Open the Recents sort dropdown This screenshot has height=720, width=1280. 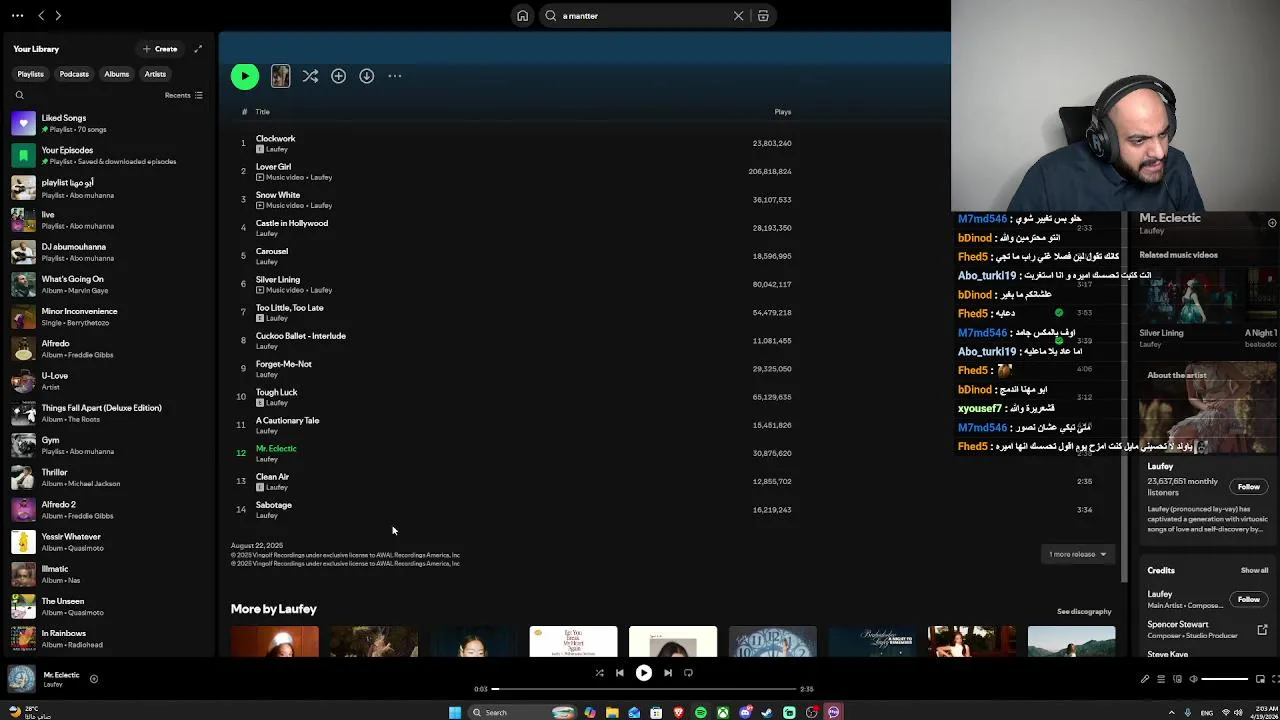point(184,96)
